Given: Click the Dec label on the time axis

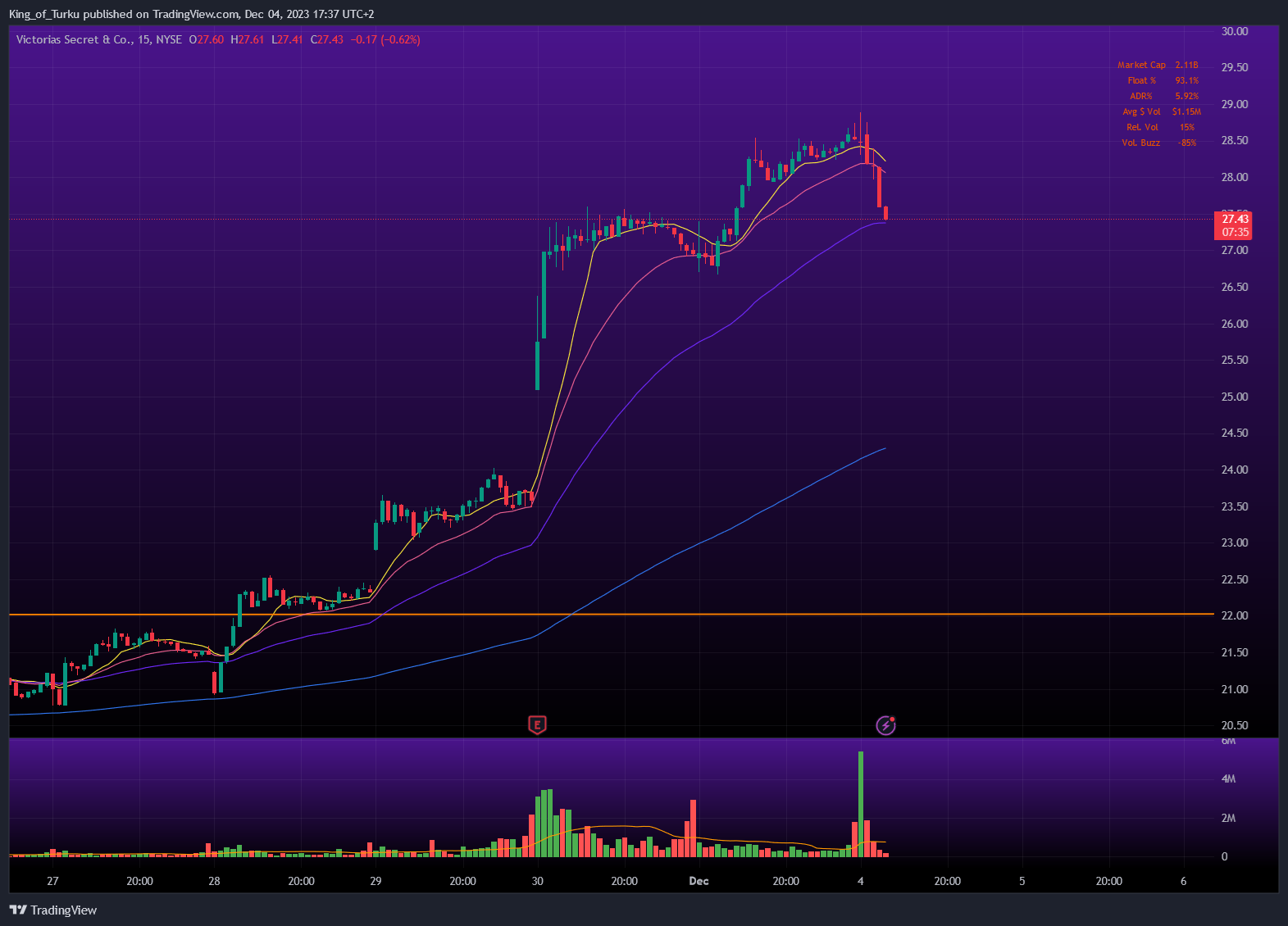Looking at the screenshot, I should tap(699, 881).
